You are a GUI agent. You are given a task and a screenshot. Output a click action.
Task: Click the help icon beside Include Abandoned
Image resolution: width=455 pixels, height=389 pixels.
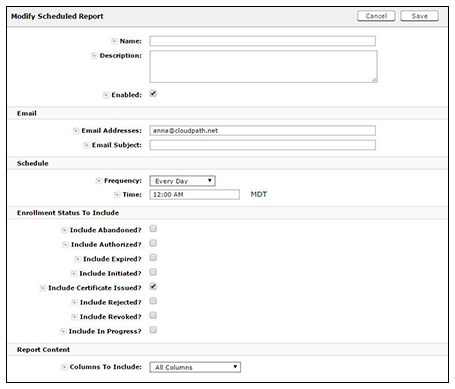coord(64,230)
